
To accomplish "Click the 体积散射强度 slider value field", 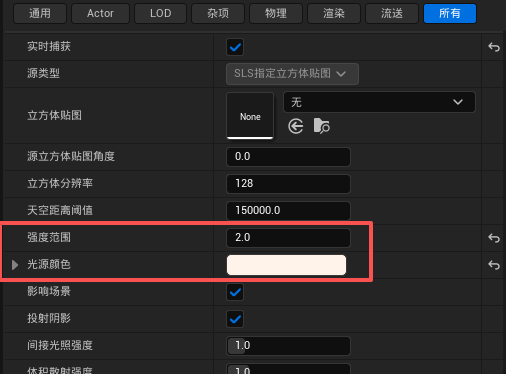I will (x=288, y=369).
